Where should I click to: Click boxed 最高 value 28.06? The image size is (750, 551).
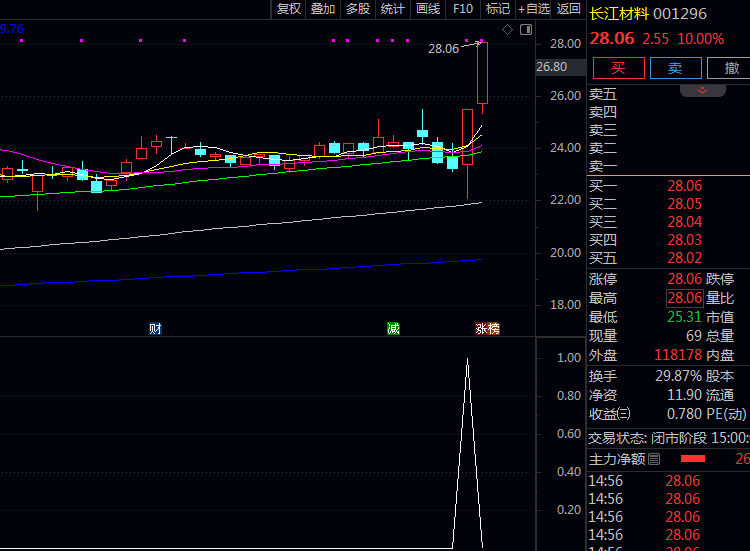coord(684,298)
